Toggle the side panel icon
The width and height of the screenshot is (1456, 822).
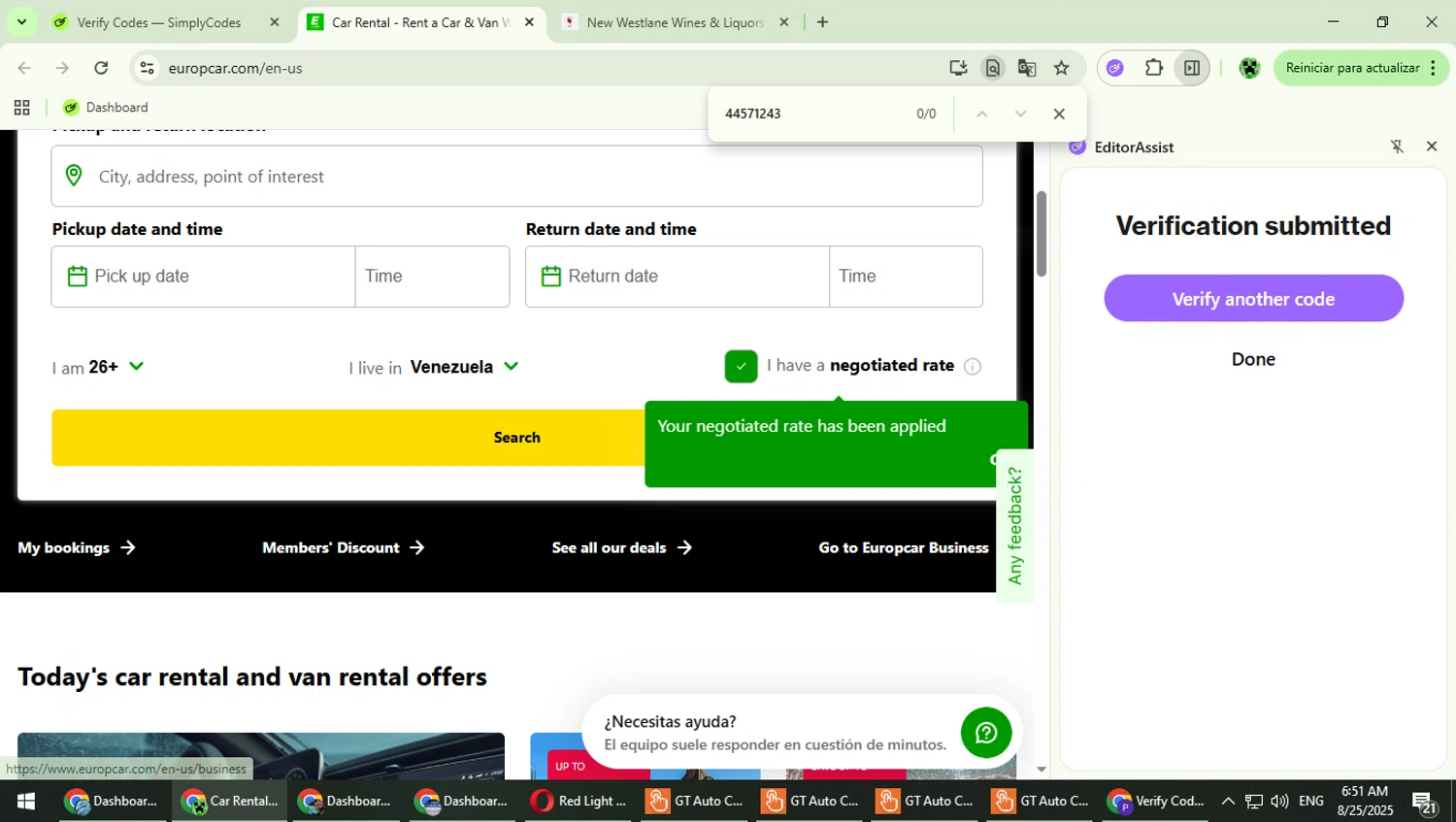click(x=1192, y=68)
